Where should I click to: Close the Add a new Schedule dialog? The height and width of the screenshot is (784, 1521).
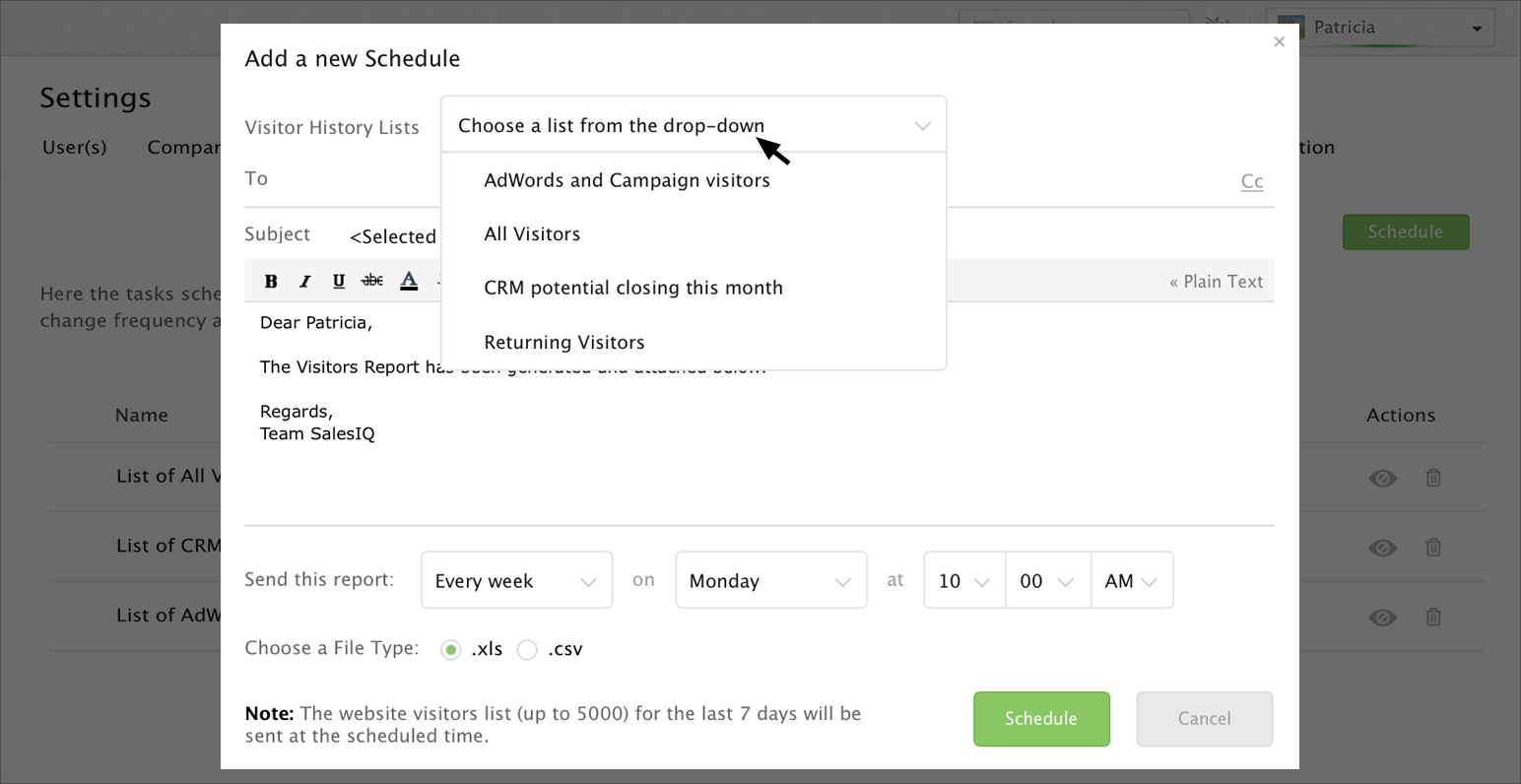click(1279, 41)
